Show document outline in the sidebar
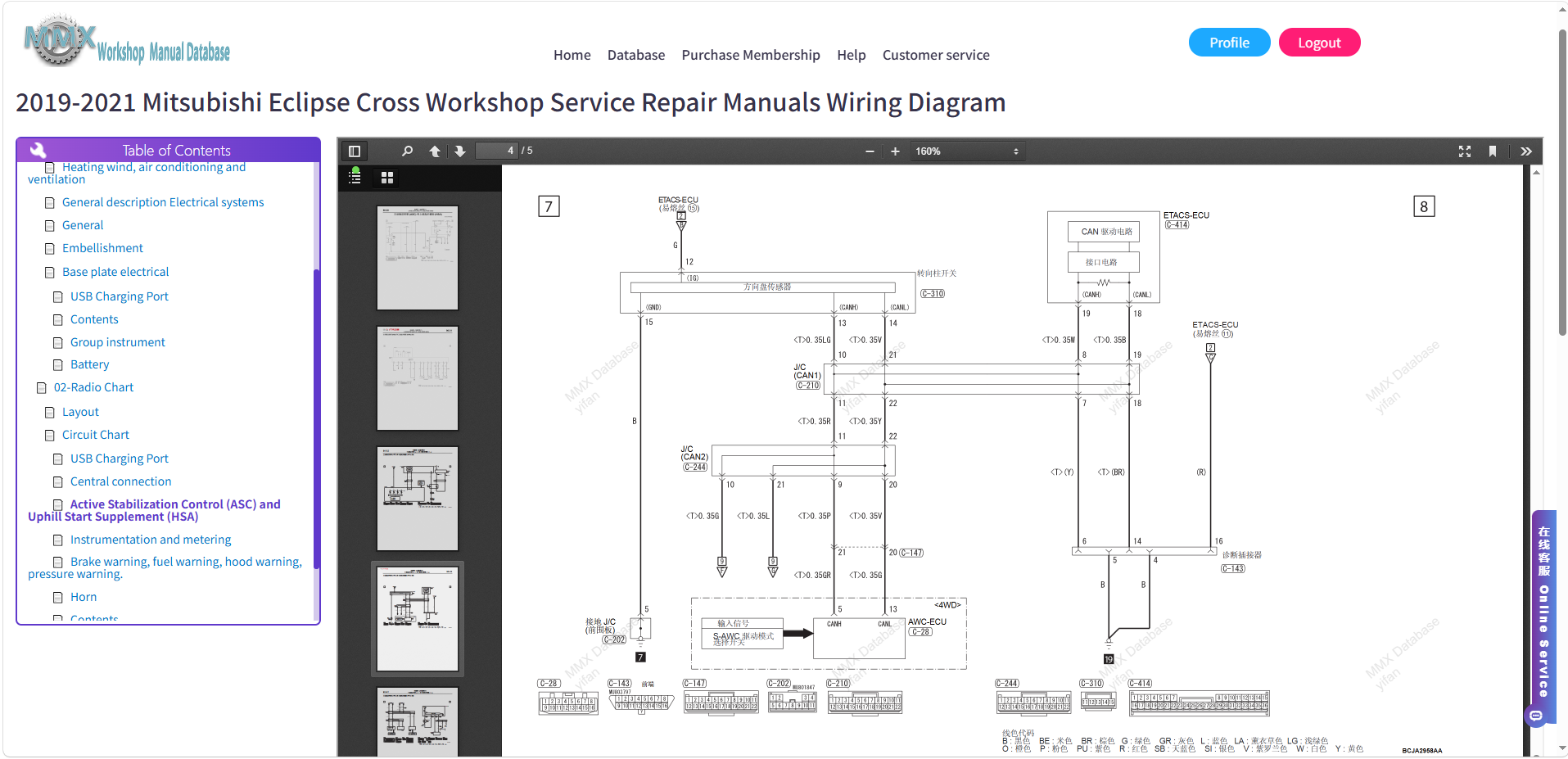1568x759 pixels. tap(355, 177)
